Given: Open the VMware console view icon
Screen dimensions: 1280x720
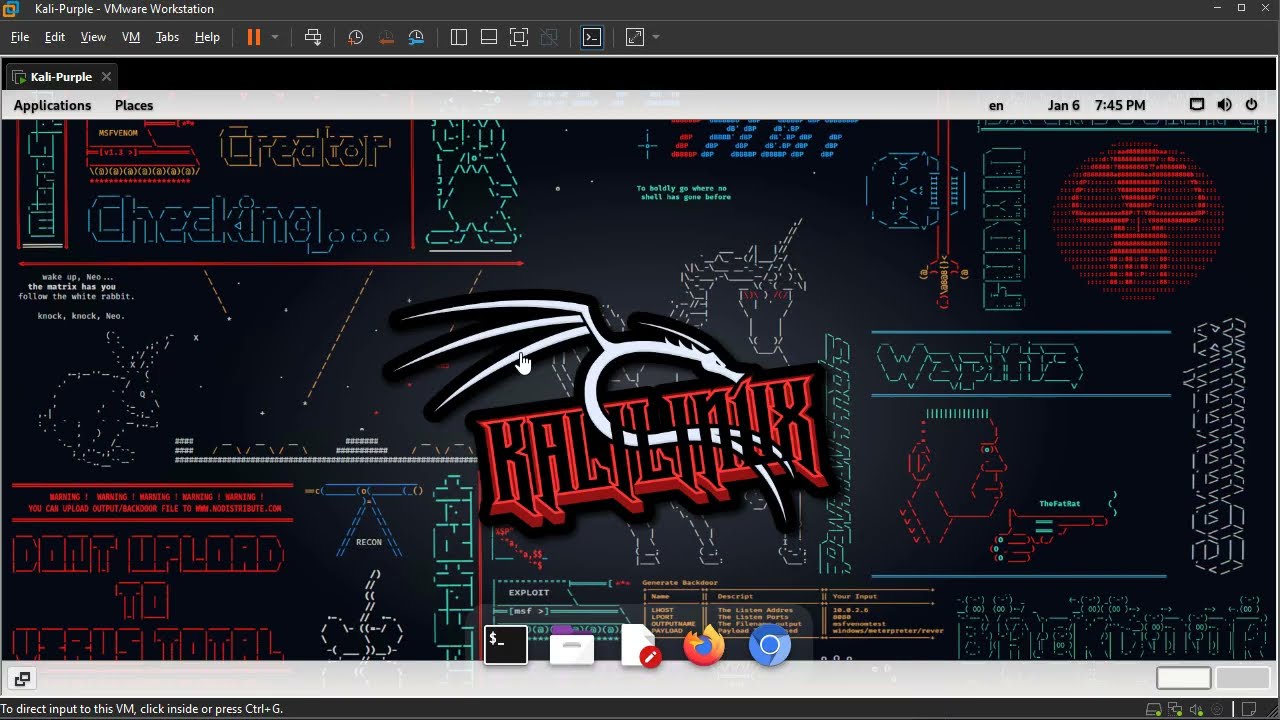Looking at the screenshot, I should coord(592,37).
